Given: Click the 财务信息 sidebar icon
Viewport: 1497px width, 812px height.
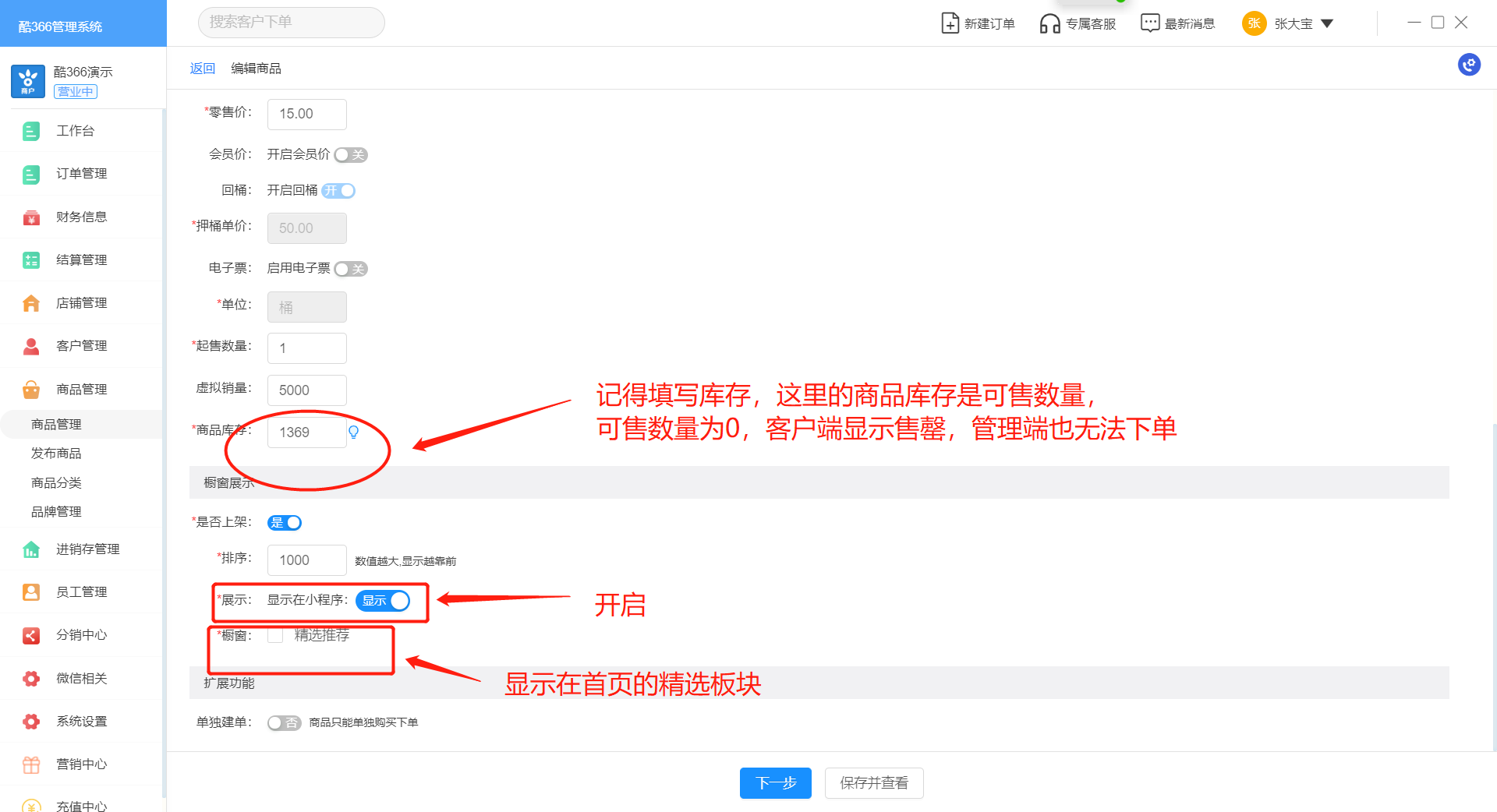Looking at the screenshot, I should pyautogui.click(x=31, y=217).
